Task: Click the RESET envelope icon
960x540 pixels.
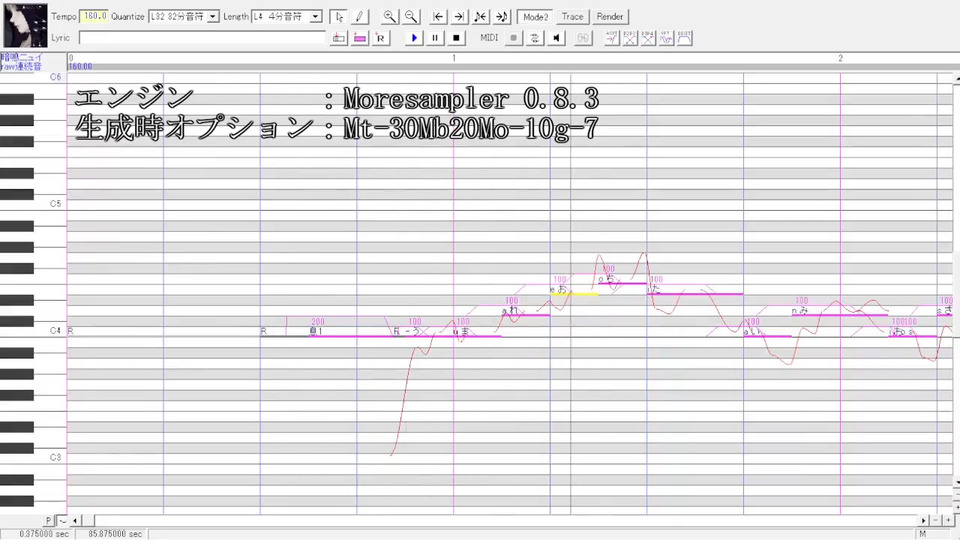Action: point(684,38)
